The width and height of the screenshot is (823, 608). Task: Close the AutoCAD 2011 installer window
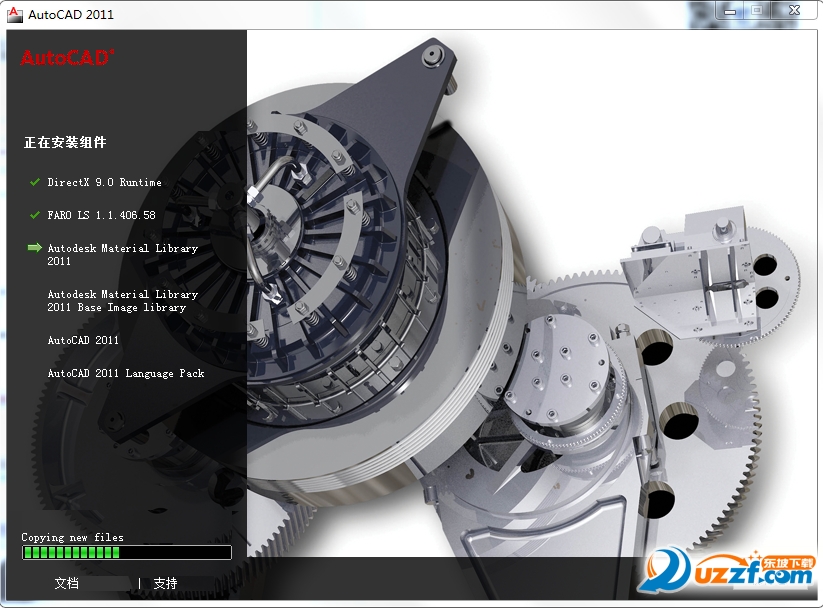tap(794, 11)
